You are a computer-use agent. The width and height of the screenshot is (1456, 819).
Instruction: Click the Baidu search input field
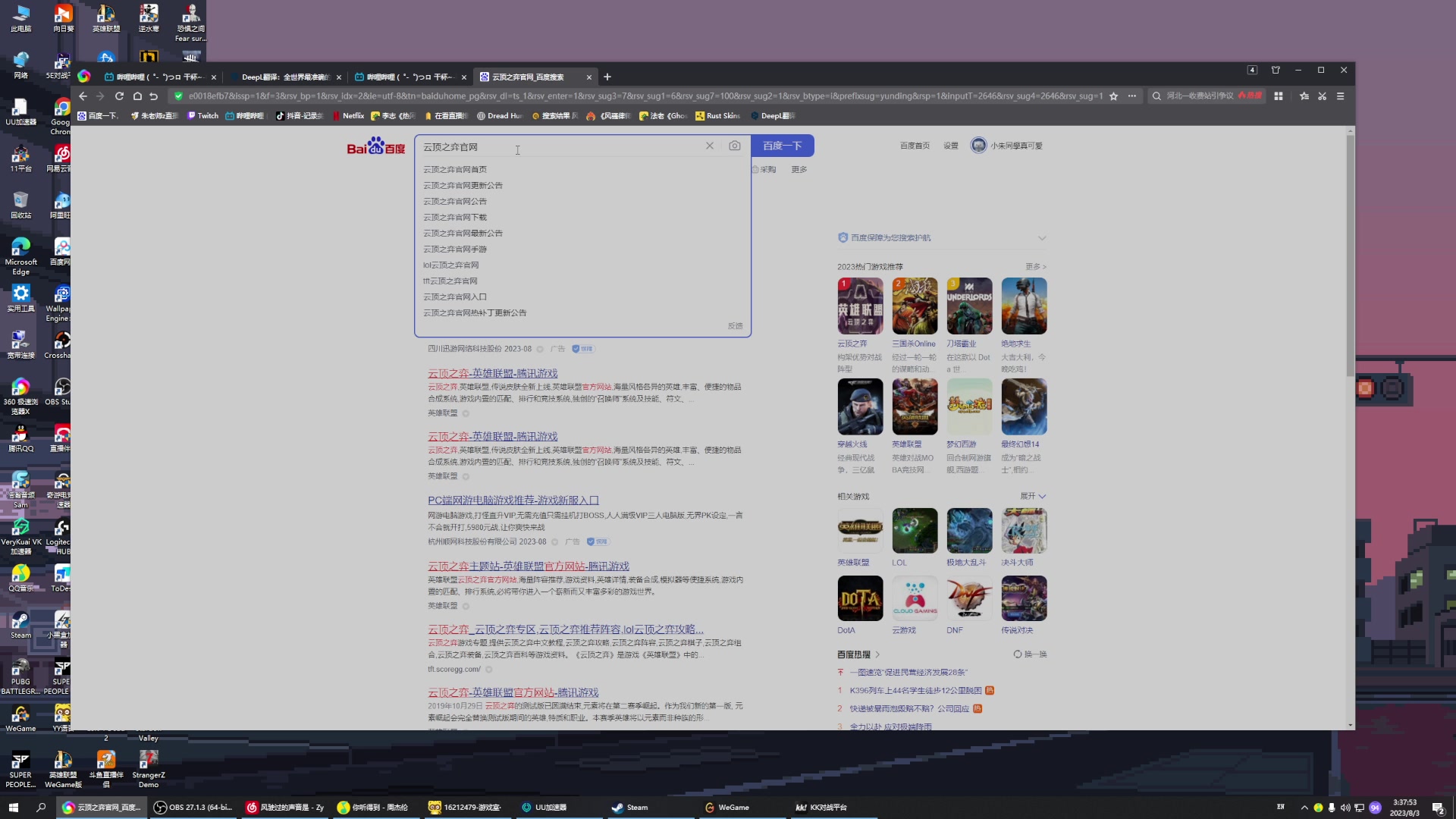(561, 146)
